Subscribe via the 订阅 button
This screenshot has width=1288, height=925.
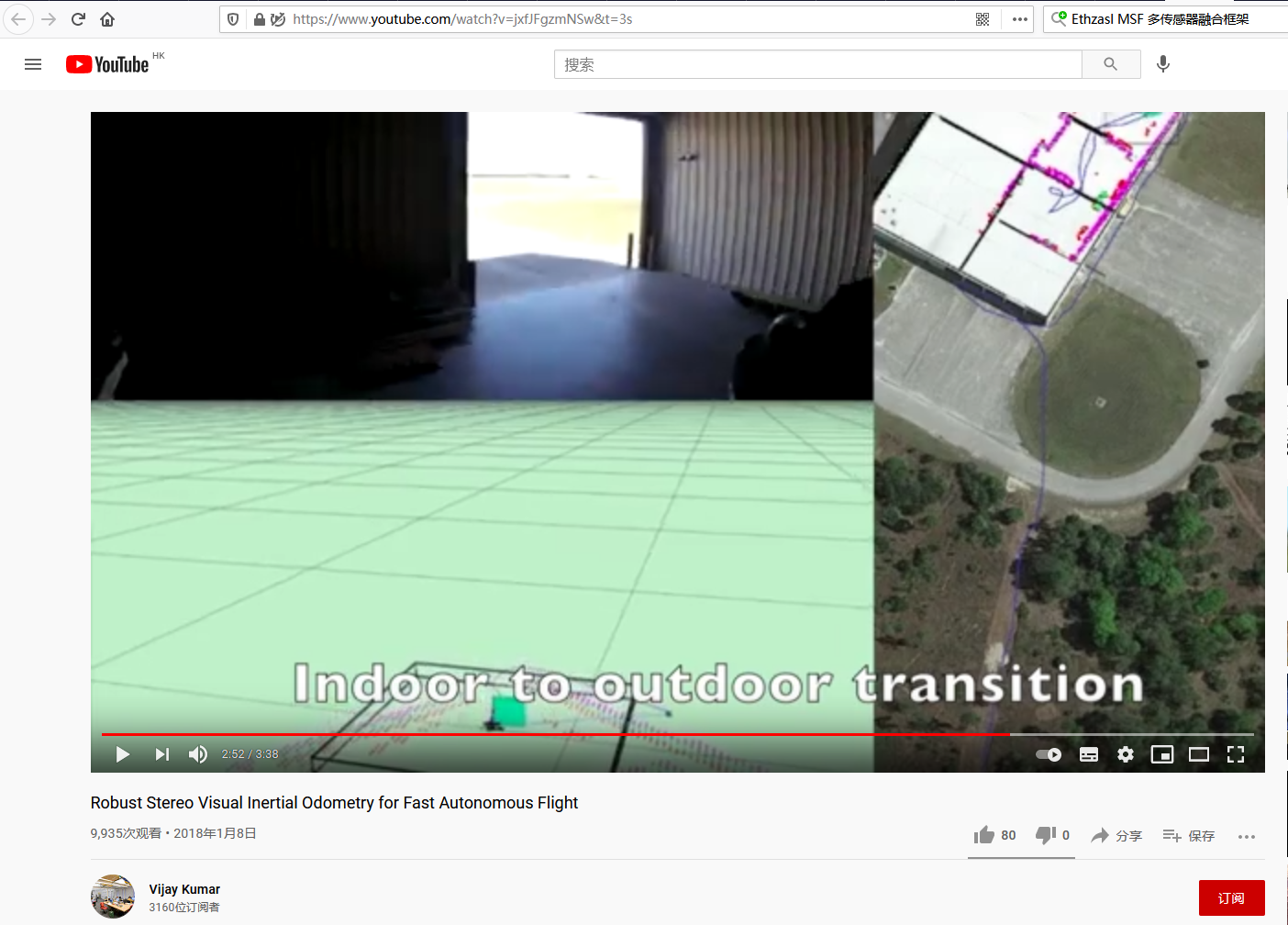[x=1231, y=897]
